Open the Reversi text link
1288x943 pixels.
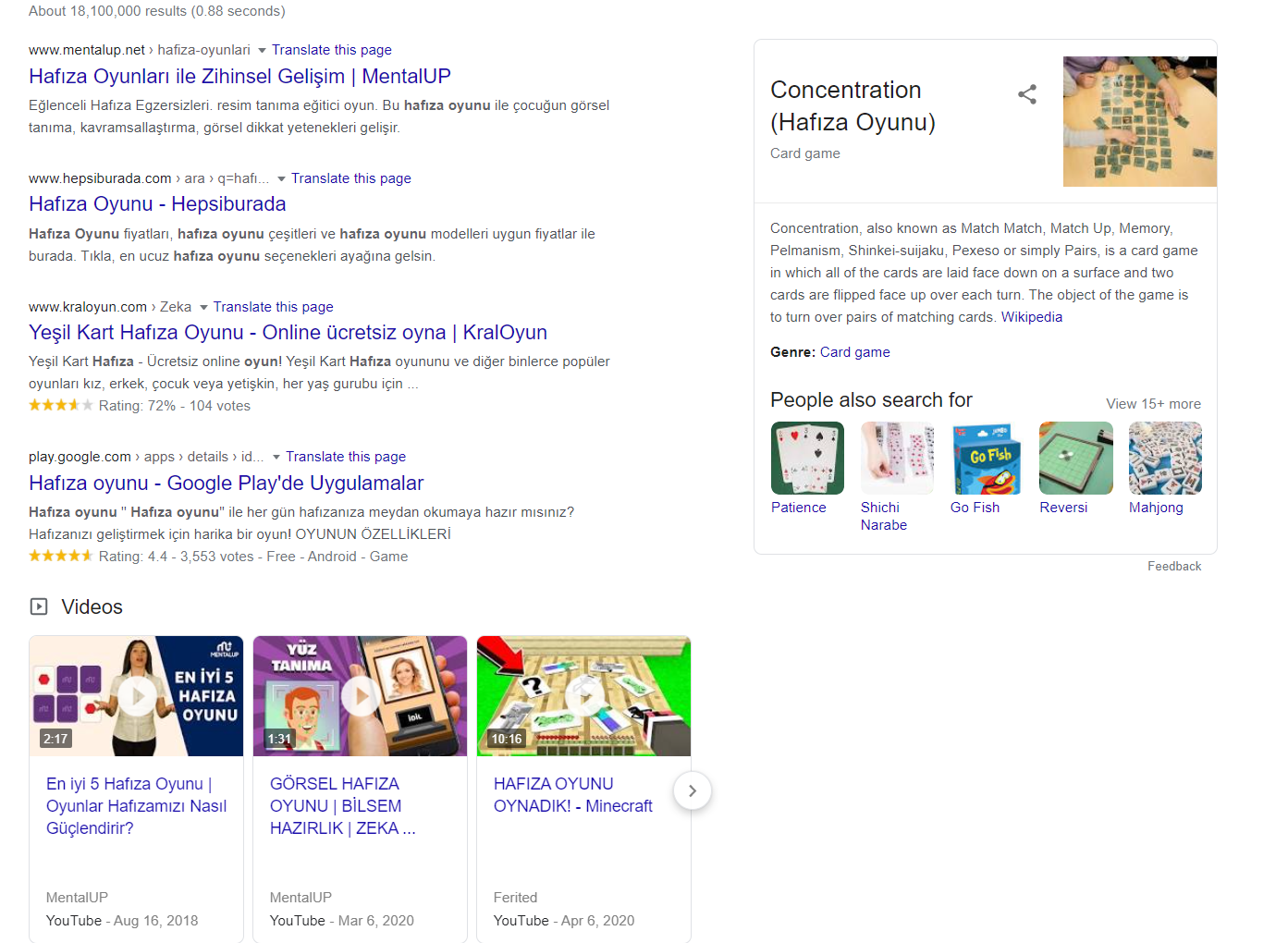[1063, 508]
